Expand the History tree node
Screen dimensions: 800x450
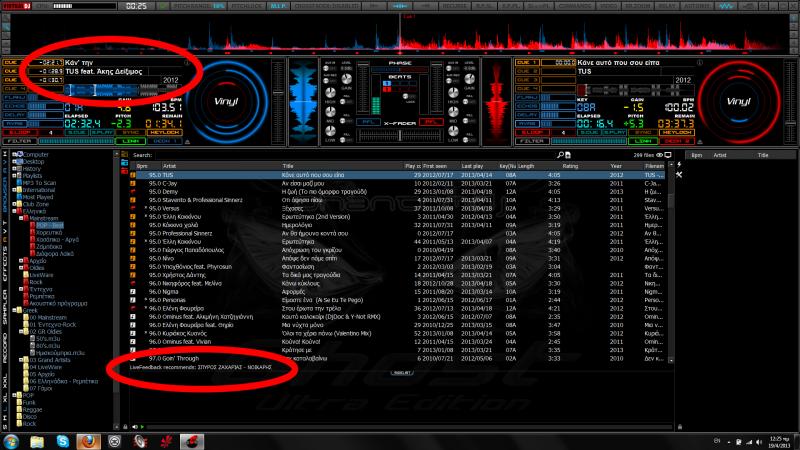click(14, 168)
